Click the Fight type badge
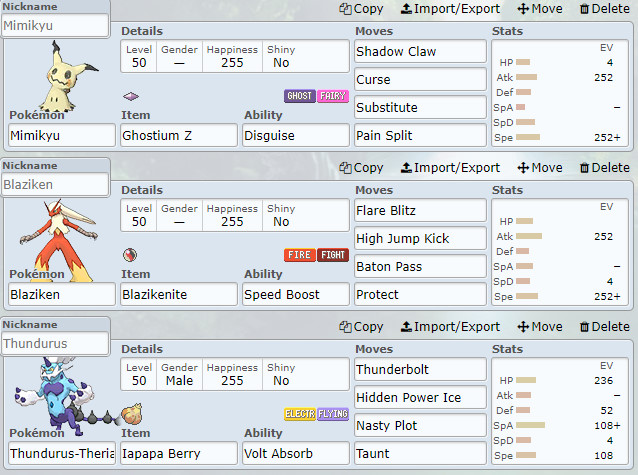The width and height of the screenshot is (638, 475). click(x=333, y=255)
